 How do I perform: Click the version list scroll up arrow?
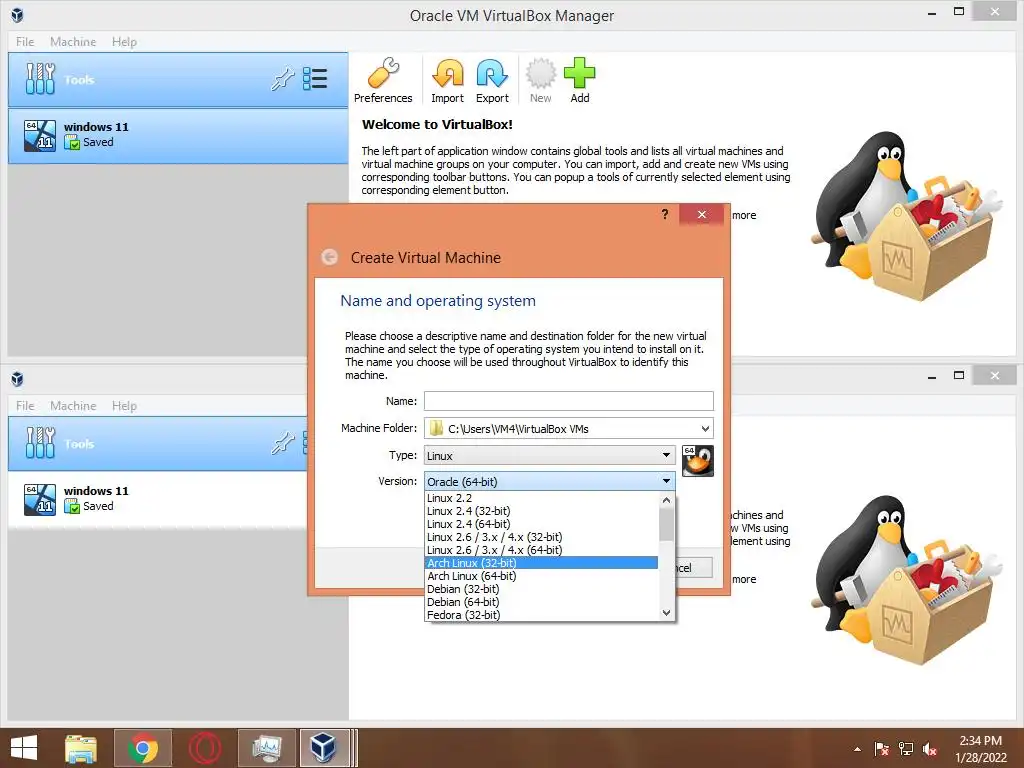(666, 500)
